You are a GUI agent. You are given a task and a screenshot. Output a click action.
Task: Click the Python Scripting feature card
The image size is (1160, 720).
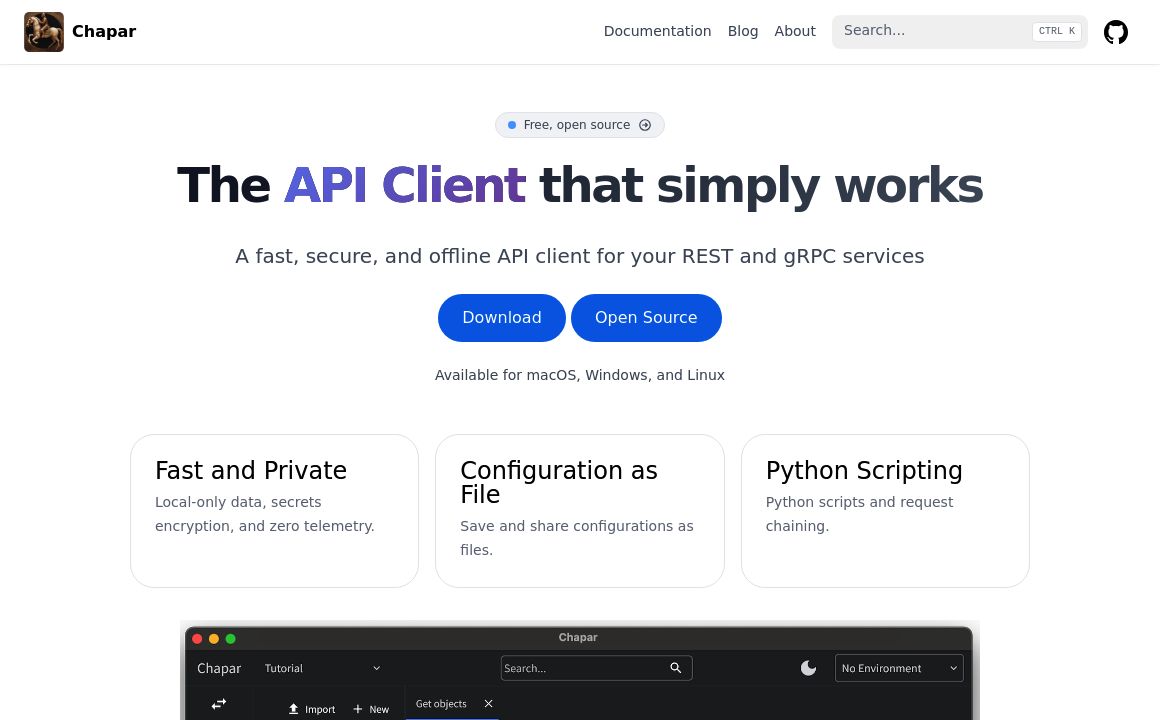[x=884, y=510]
